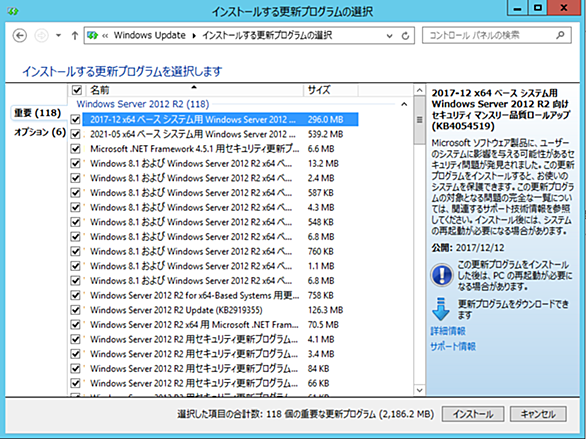Uncheck the 13.2 MB Windows 8.1 update
The image size is (586, 439).
(75, 163)
